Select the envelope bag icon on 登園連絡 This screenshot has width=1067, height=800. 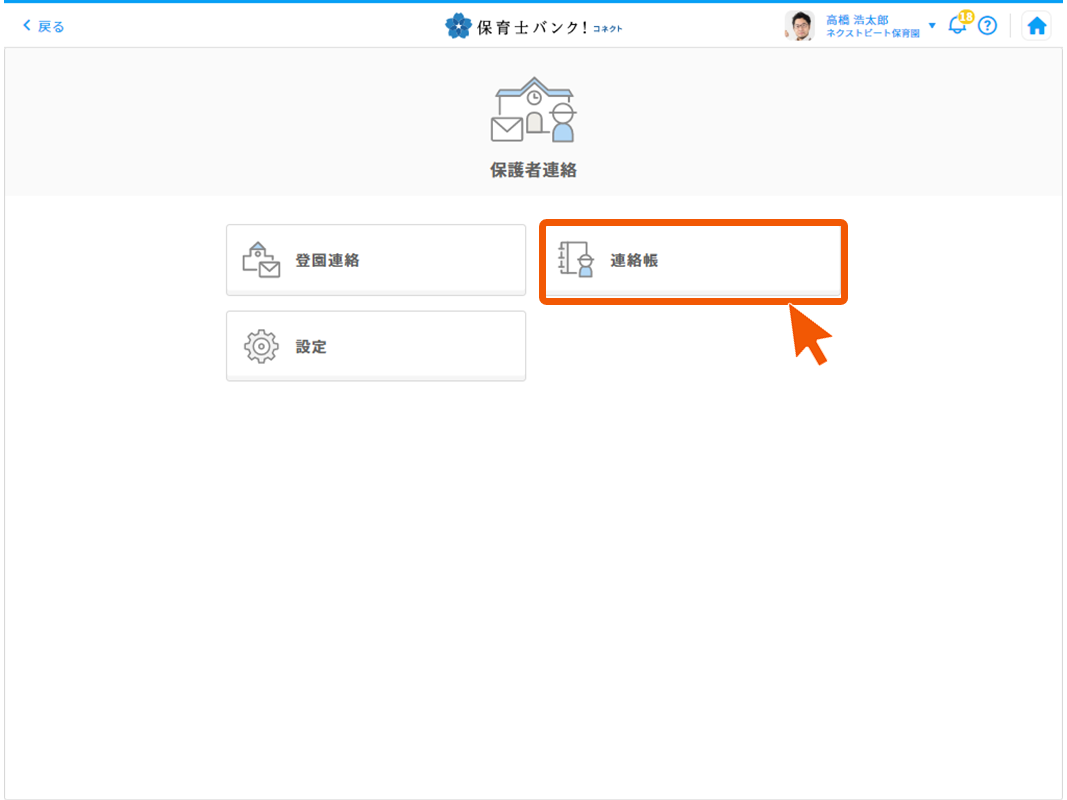261,259
